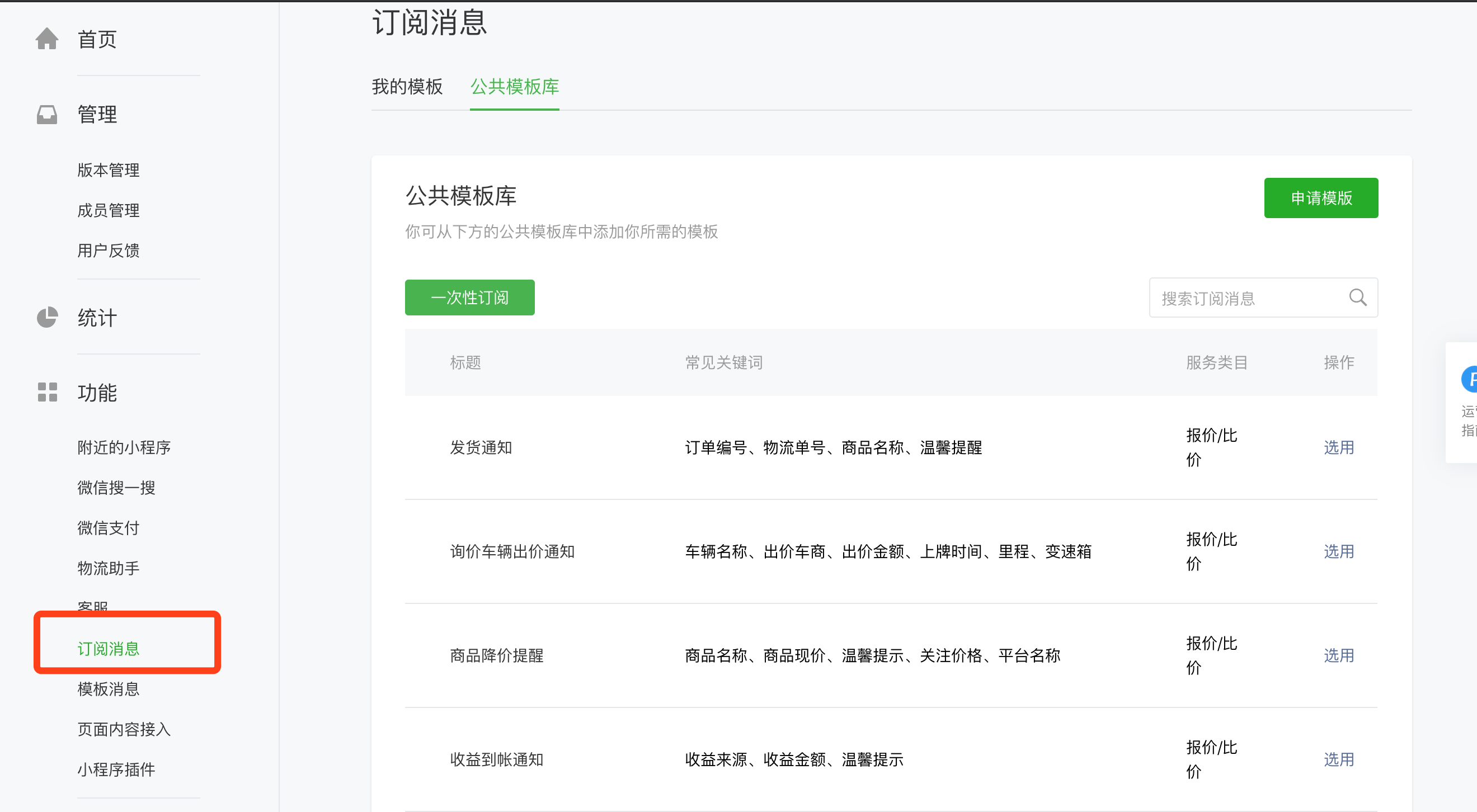Switch to 我的模板 tab
This screenshot has height=812, width=1477.
tap(407, 87)
